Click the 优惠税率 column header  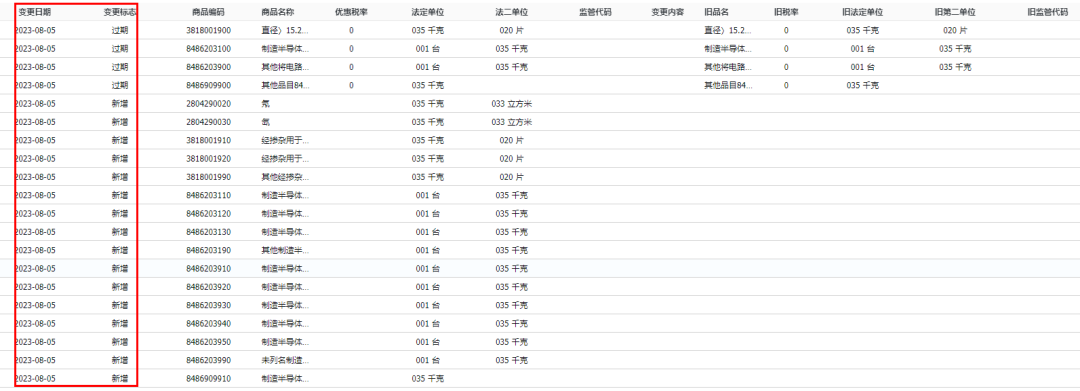point(351,12)
